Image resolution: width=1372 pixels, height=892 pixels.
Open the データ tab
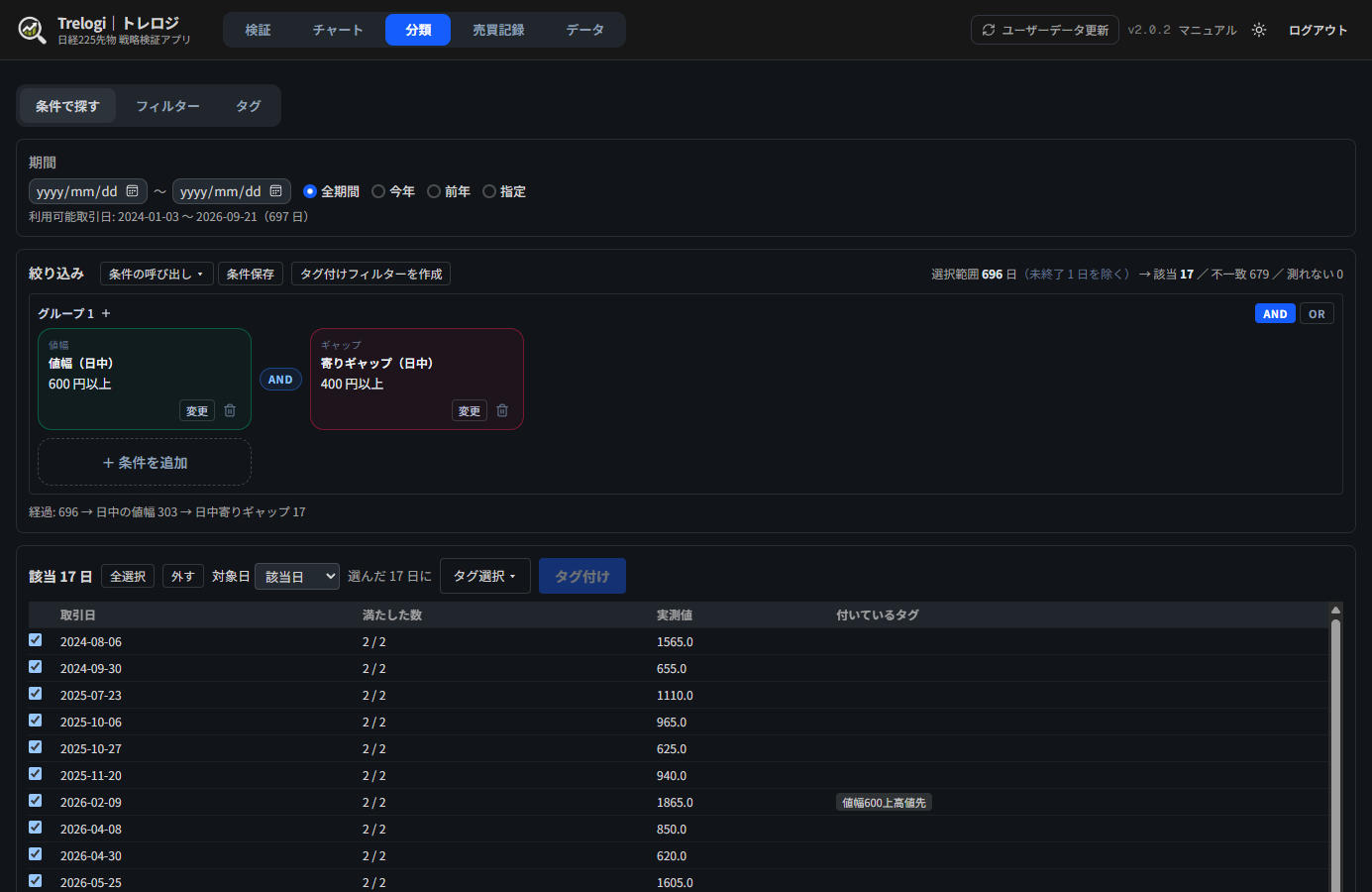pos(585,30)
